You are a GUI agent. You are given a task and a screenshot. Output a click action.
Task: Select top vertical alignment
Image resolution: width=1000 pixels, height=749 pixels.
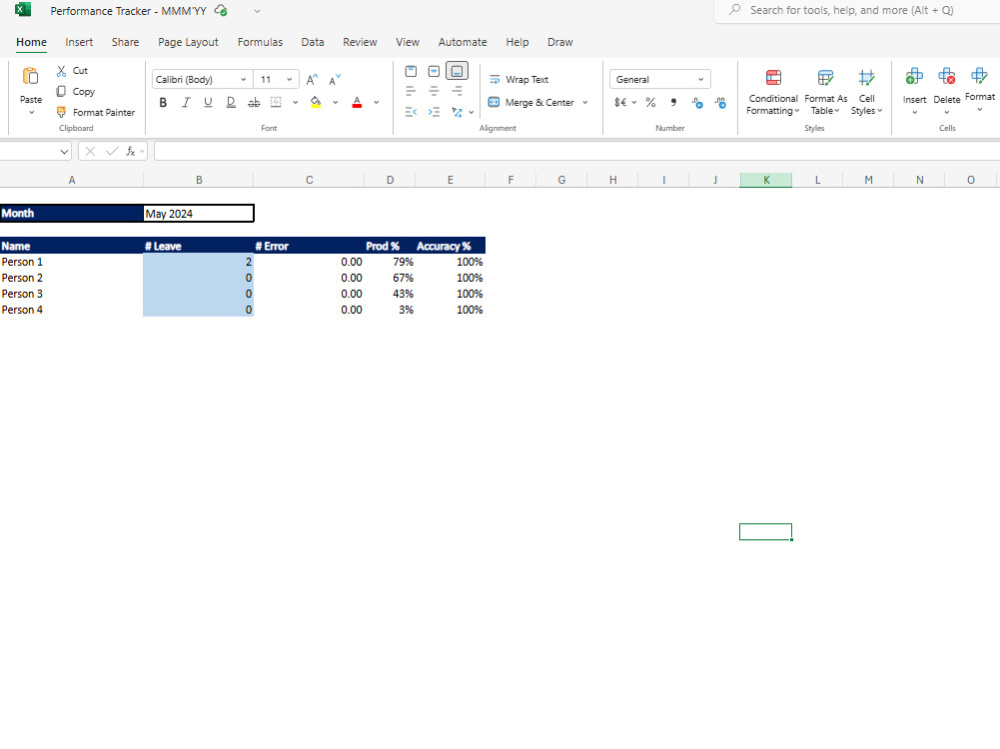[411, 71]
